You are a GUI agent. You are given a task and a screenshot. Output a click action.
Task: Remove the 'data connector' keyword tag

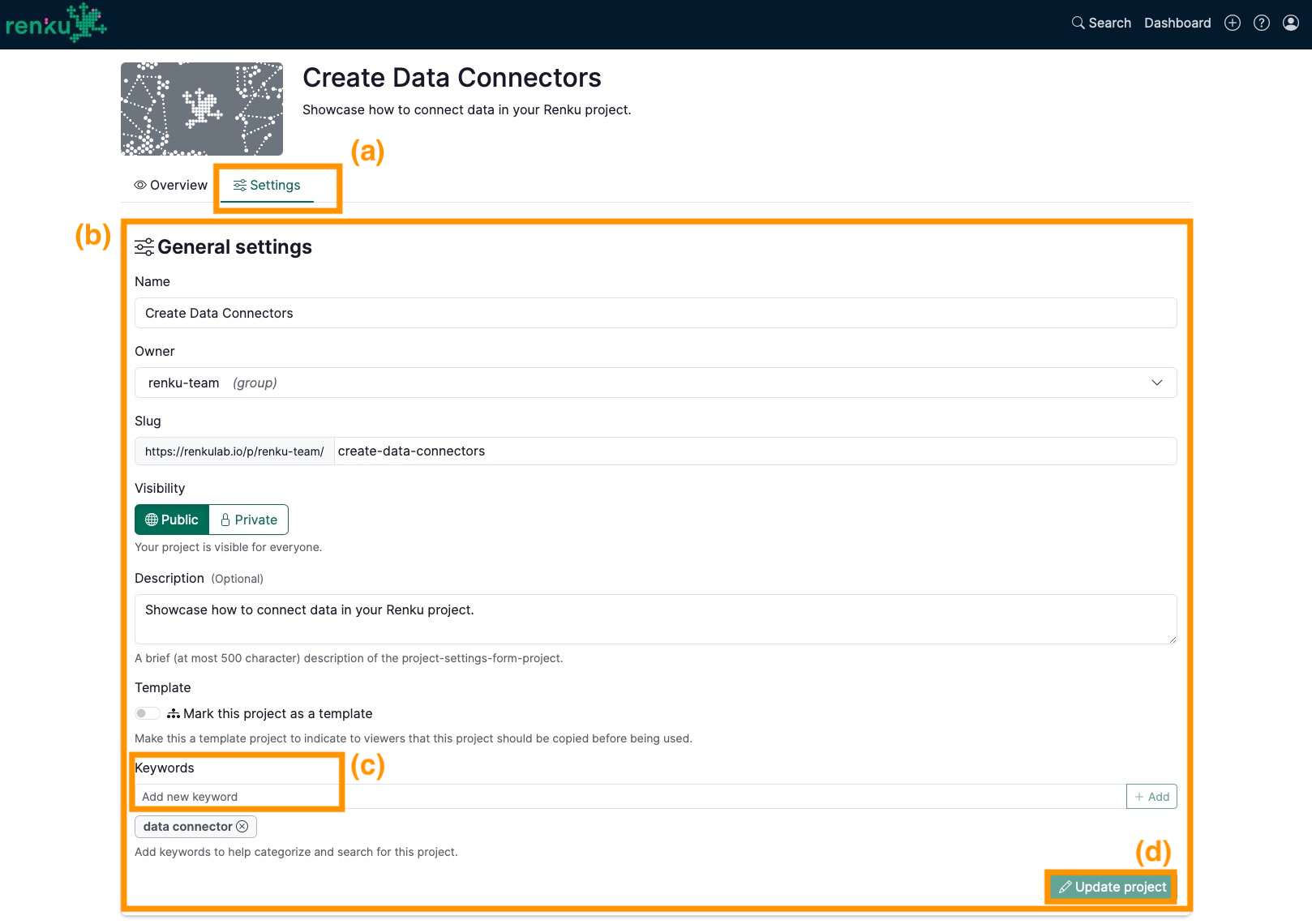[x=242, y=827]
